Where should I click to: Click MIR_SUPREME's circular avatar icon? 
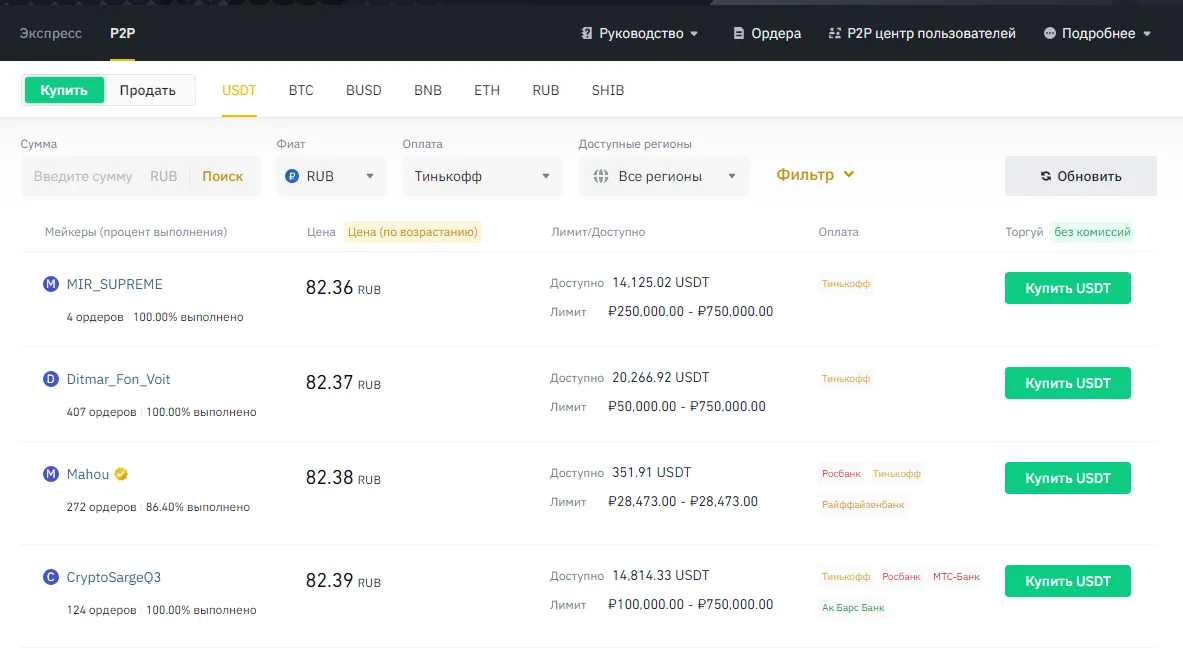coord(51,284)
